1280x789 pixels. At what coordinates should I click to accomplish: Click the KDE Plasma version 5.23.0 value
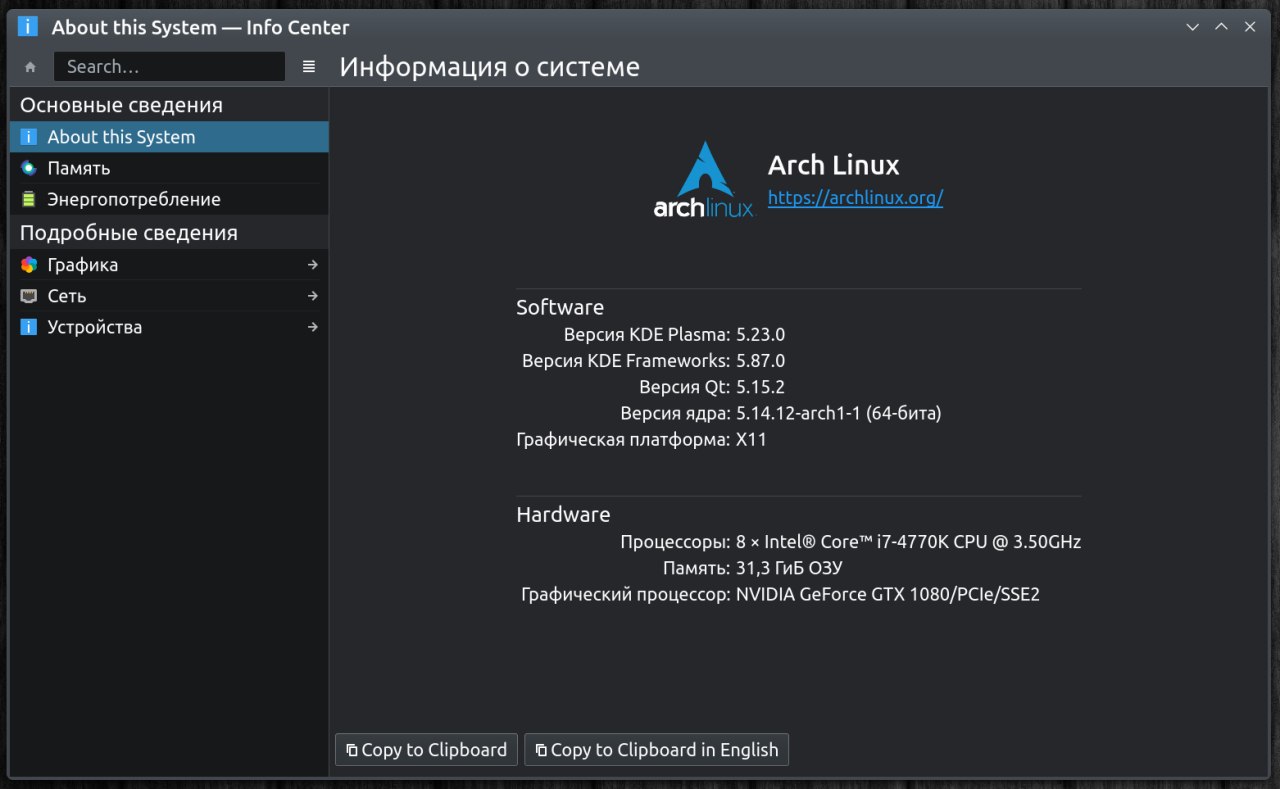[x=760, y=335]
